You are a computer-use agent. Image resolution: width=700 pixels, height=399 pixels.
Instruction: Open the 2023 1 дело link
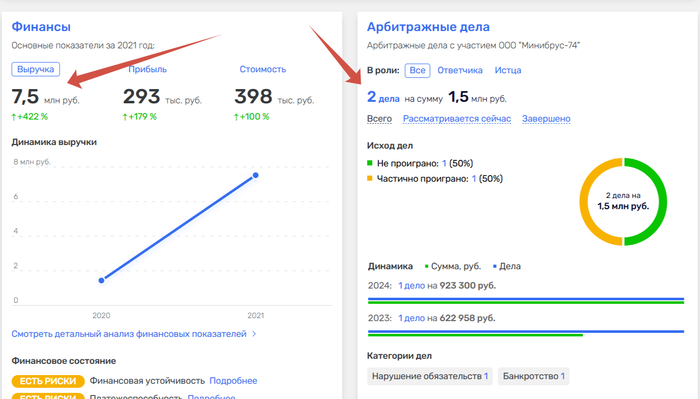pos(411,318)
